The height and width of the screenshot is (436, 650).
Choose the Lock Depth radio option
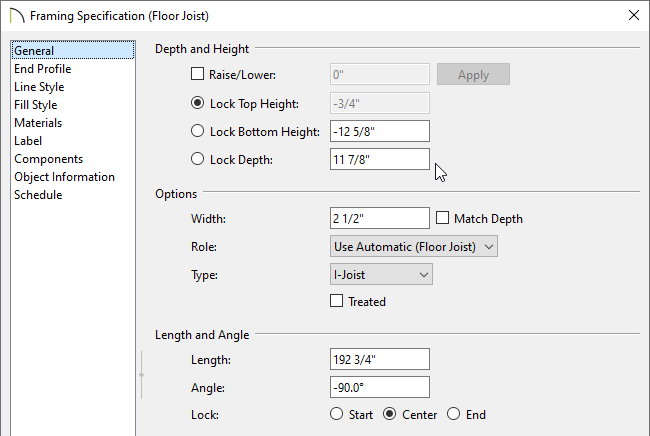(197, 159)
